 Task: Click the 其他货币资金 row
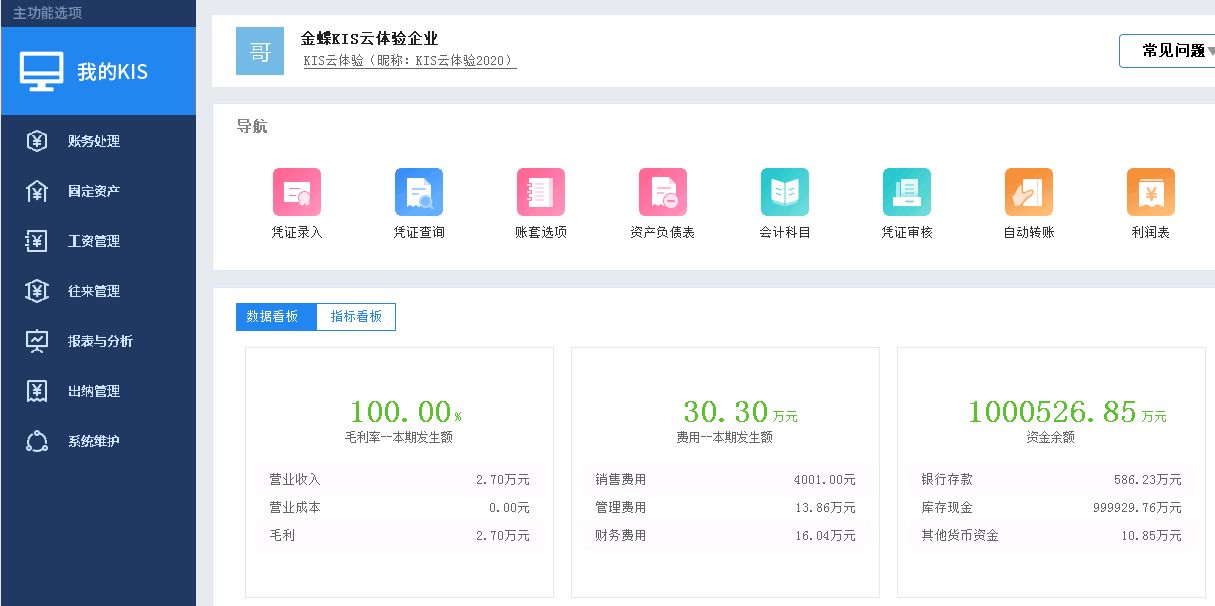(1051, 535)
